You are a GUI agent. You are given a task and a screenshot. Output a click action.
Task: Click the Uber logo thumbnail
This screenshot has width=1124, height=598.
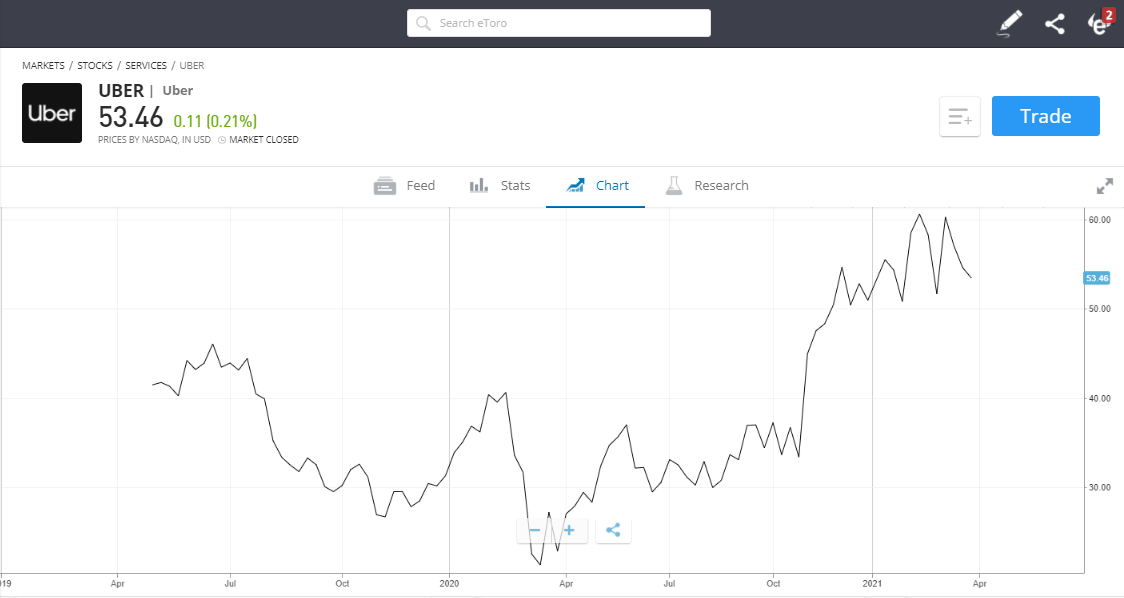51,112
